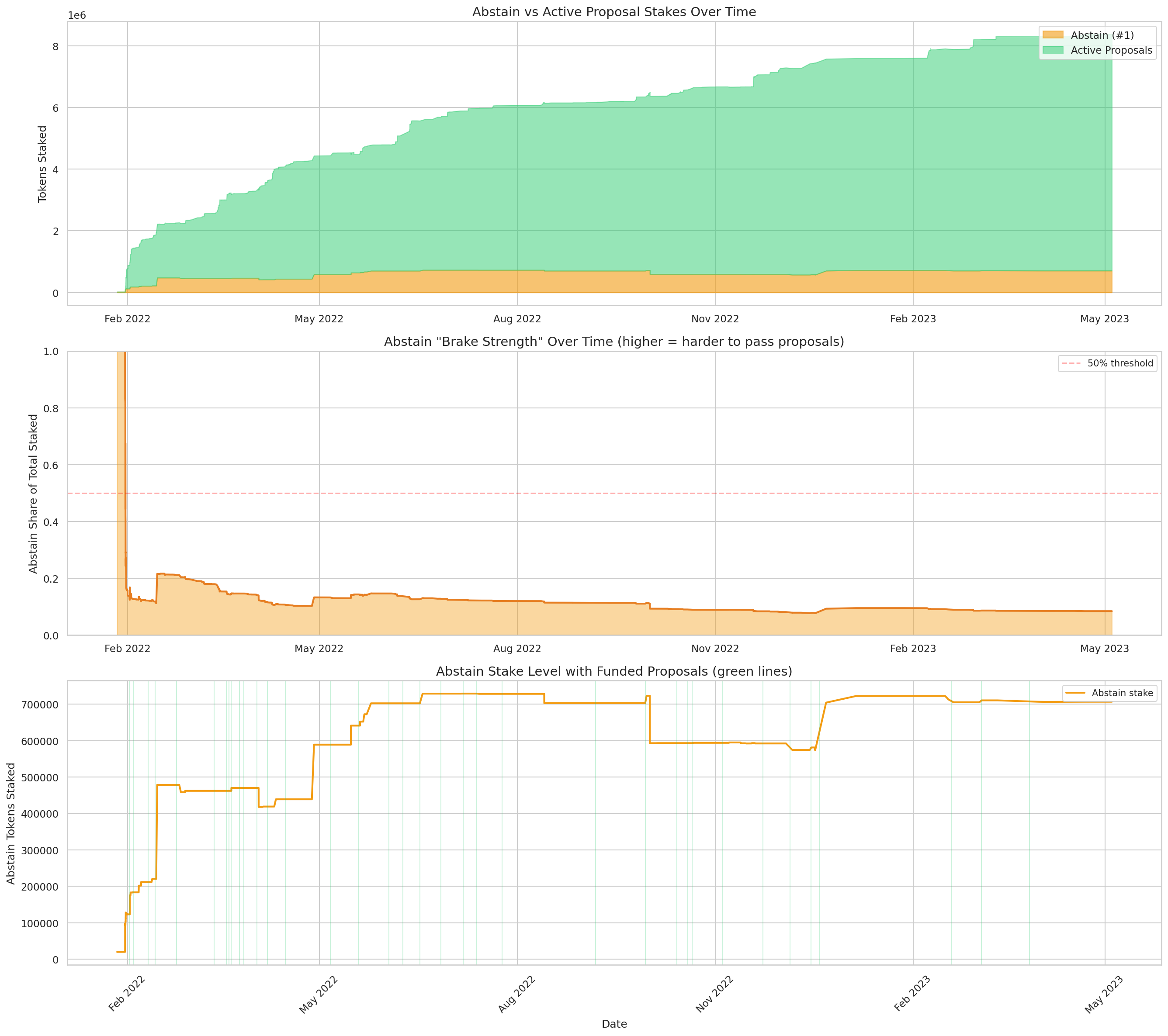Click the 1e6 scale notation on the top chart
Viewport: 1168px width, 1036px height.
click(76, 15)
